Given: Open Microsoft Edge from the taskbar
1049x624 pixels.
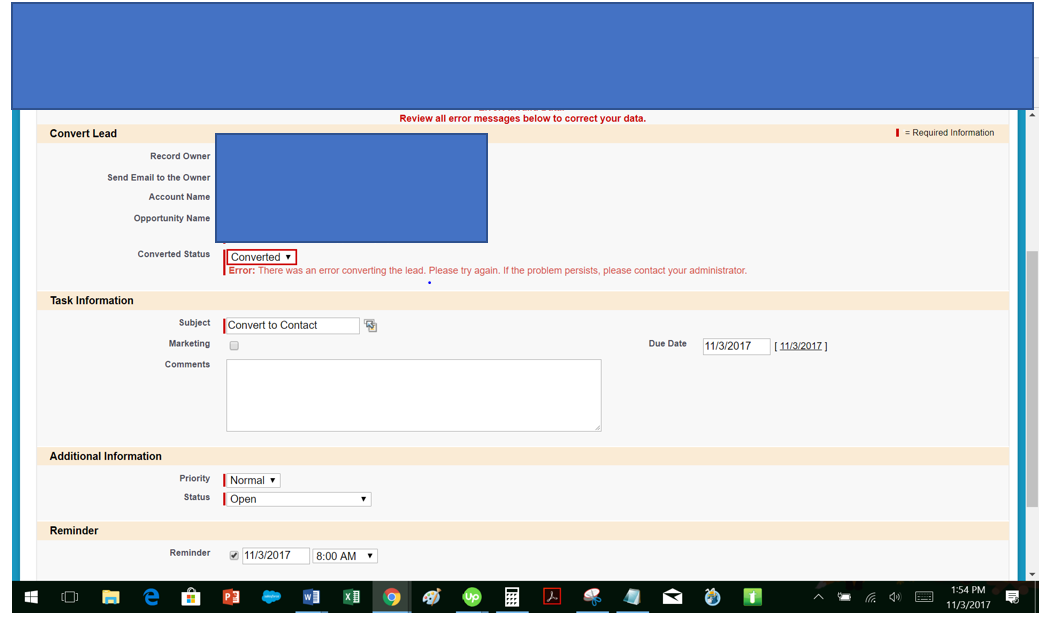Looking at the screenshot, I should pyautogui.click(x=151, y=597).
